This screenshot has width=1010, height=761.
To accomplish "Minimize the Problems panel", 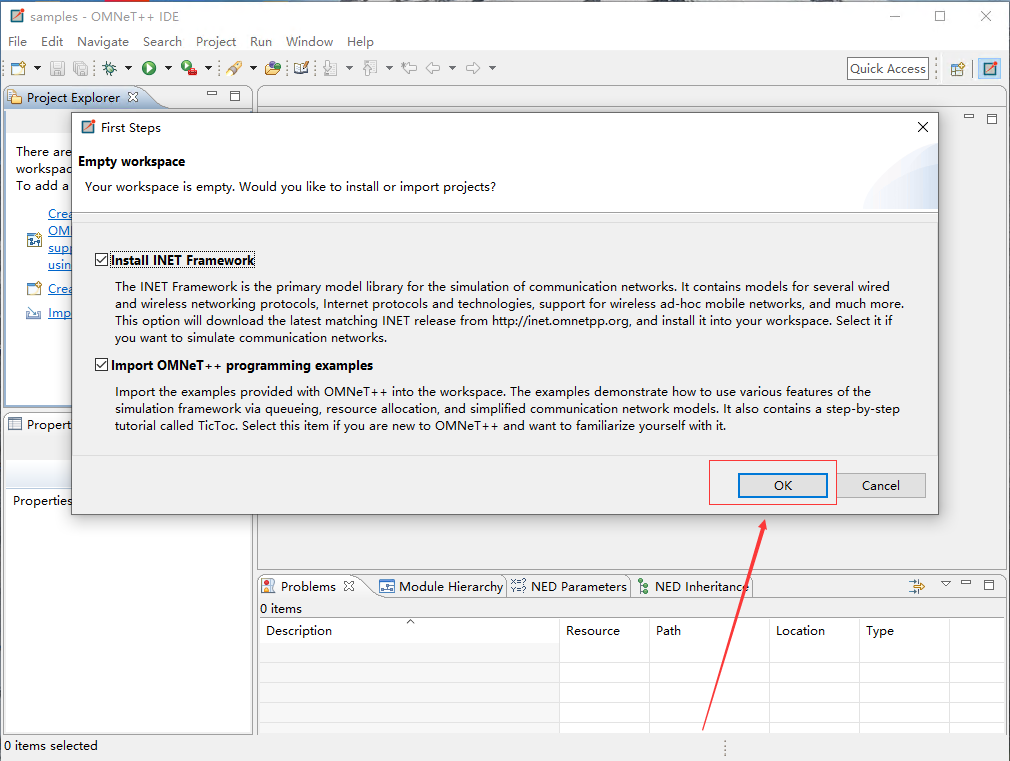I will [x=966, y=583].
